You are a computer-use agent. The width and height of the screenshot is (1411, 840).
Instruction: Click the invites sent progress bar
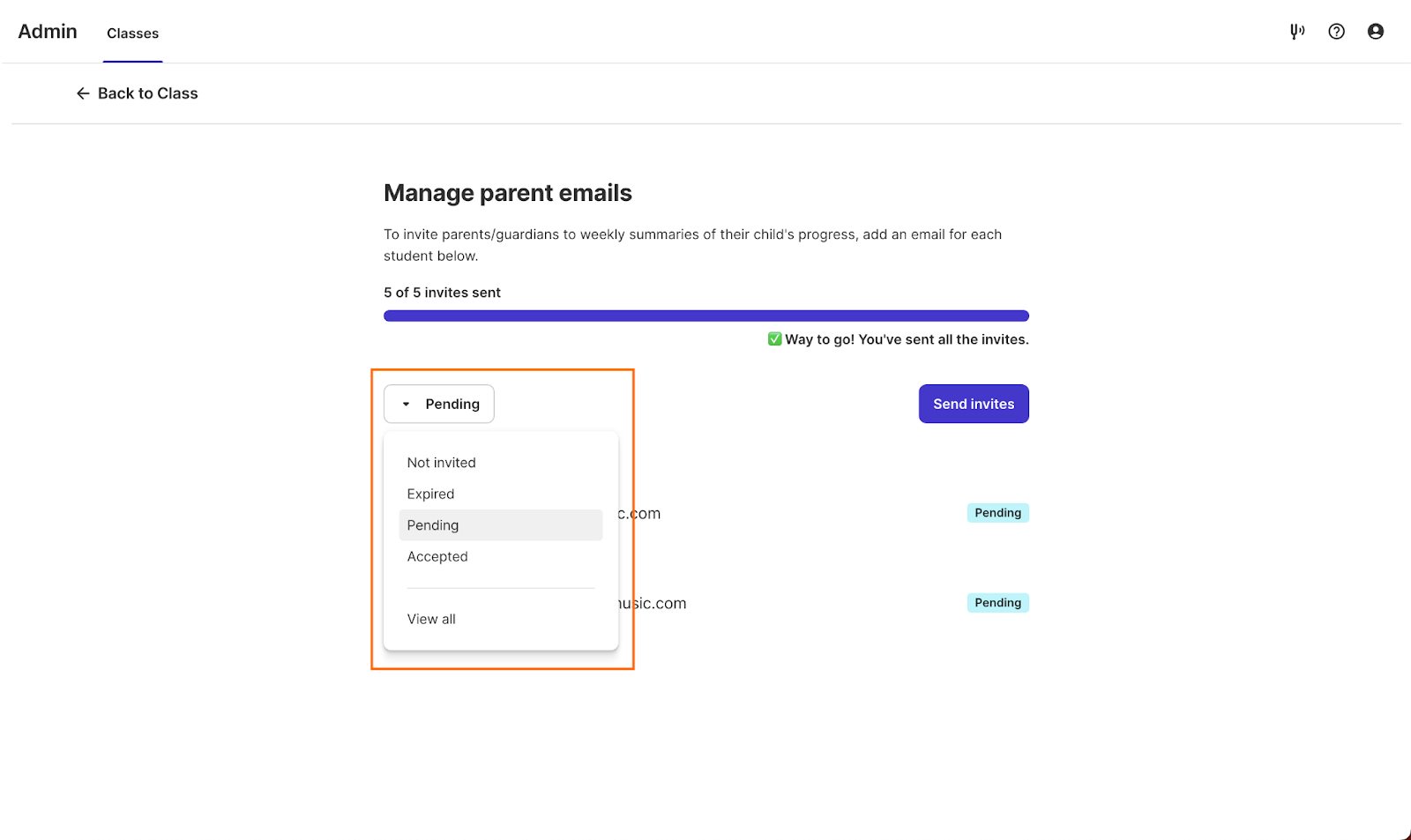point(706,316)
